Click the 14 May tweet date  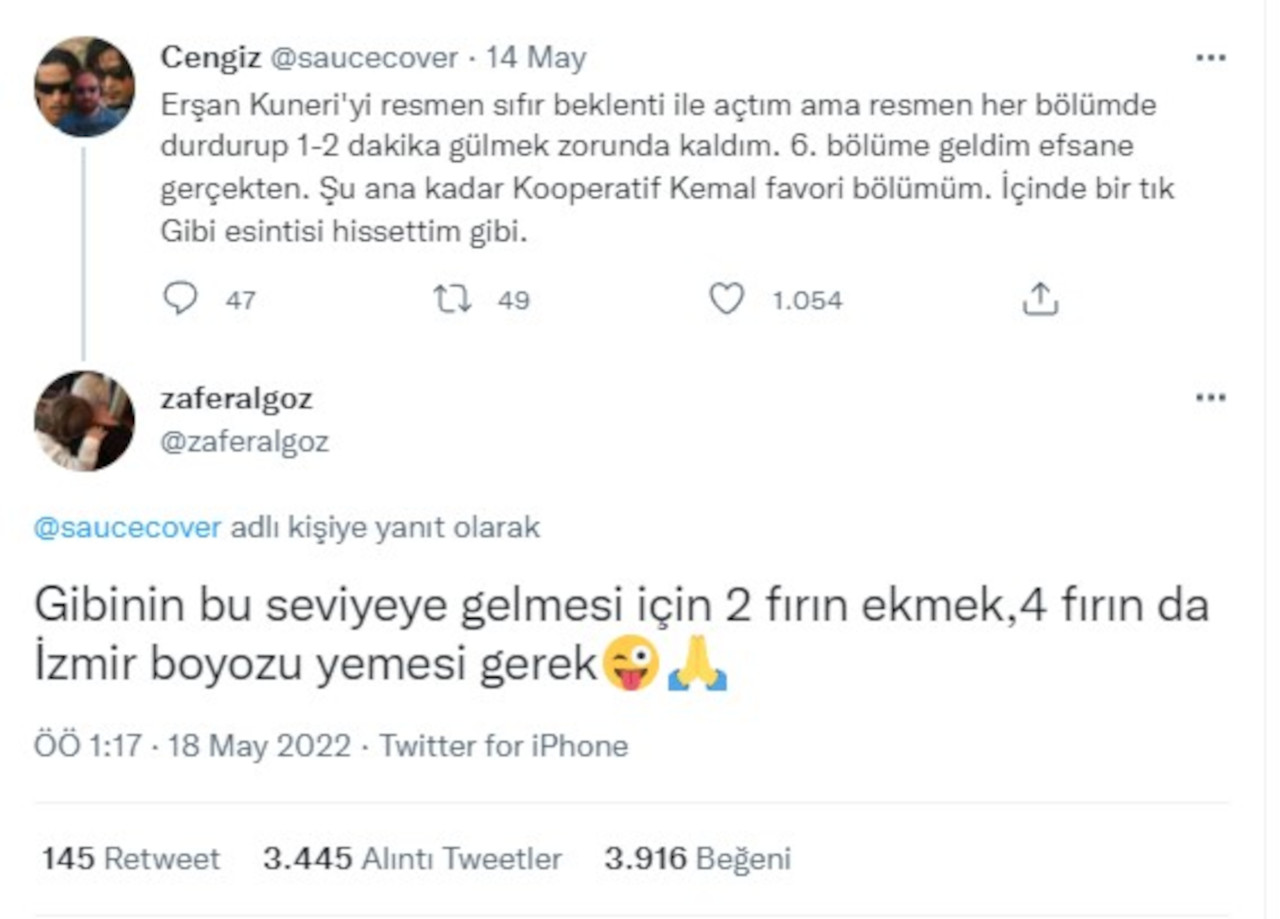[536, 58]
